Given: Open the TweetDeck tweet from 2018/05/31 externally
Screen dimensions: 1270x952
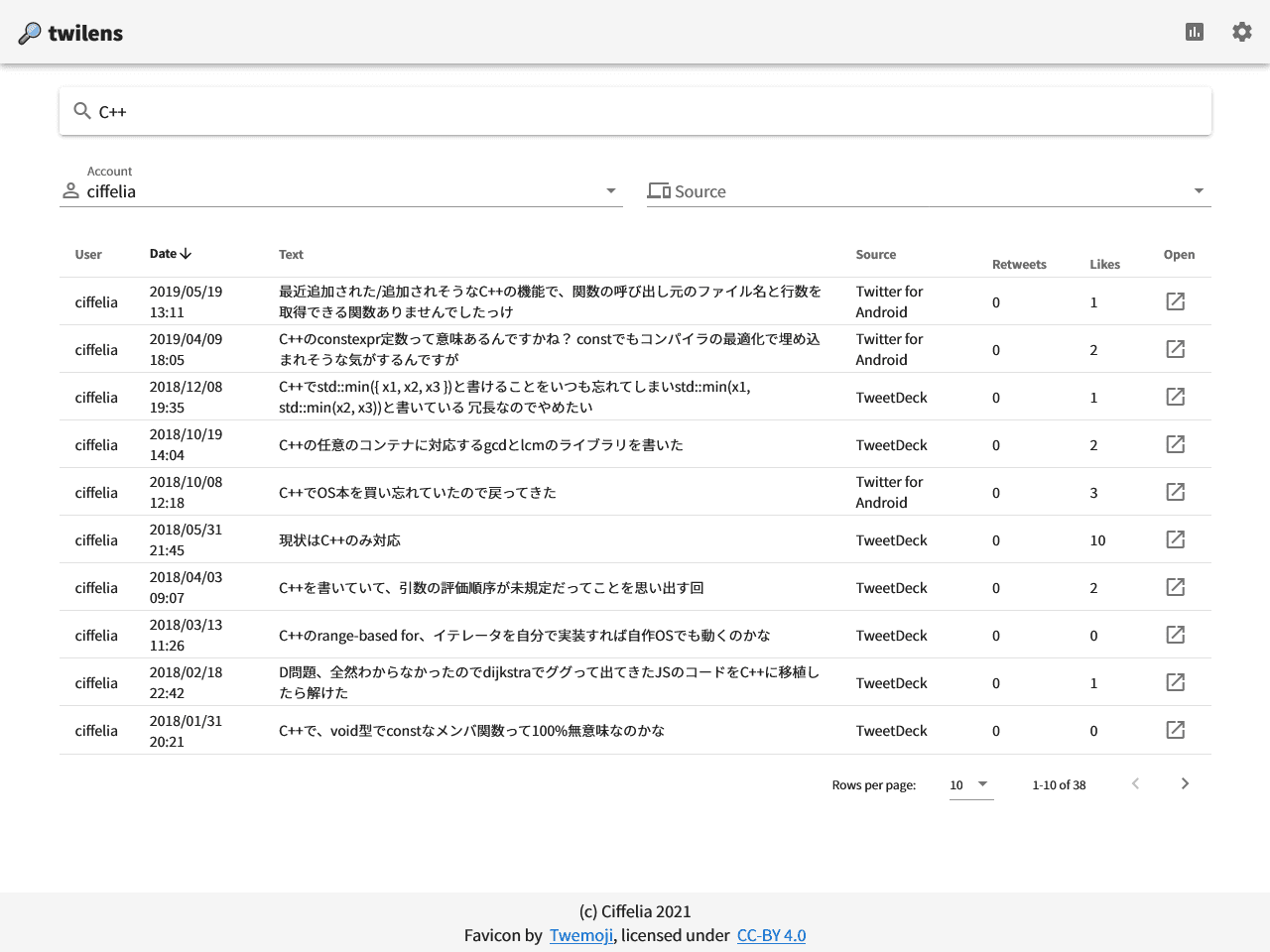Looking at the screenshot, I should tap(1175, 539).
